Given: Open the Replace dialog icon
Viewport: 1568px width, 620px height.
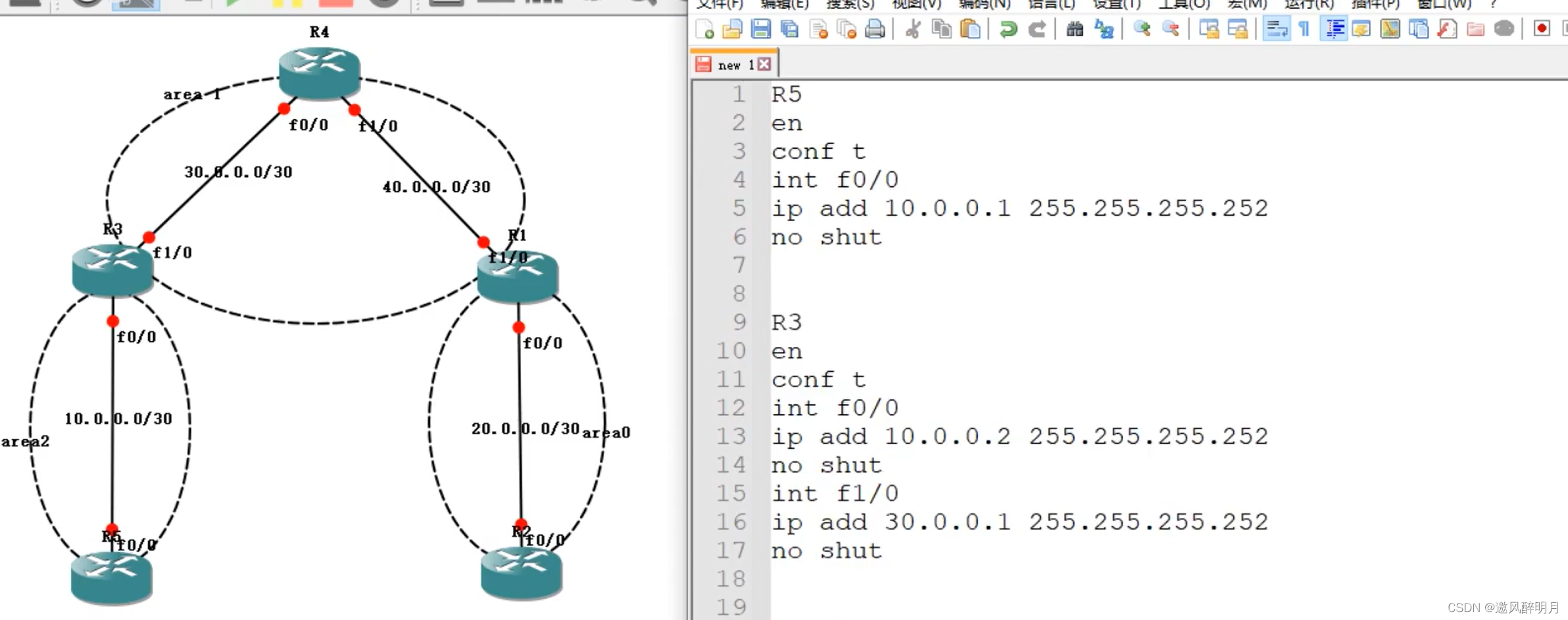Looking at the screenshot, I should [x=1104, y=29].
